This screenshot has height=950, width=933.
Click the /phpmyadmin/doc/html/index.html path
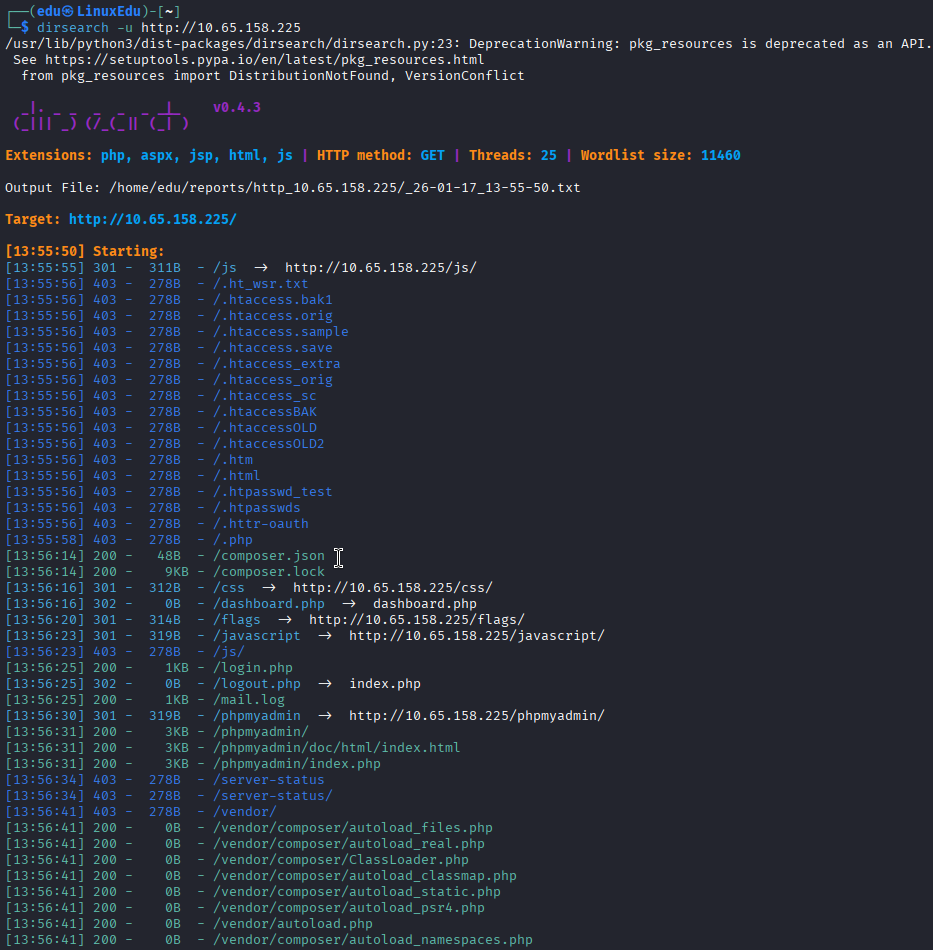[x=337, y=748]
